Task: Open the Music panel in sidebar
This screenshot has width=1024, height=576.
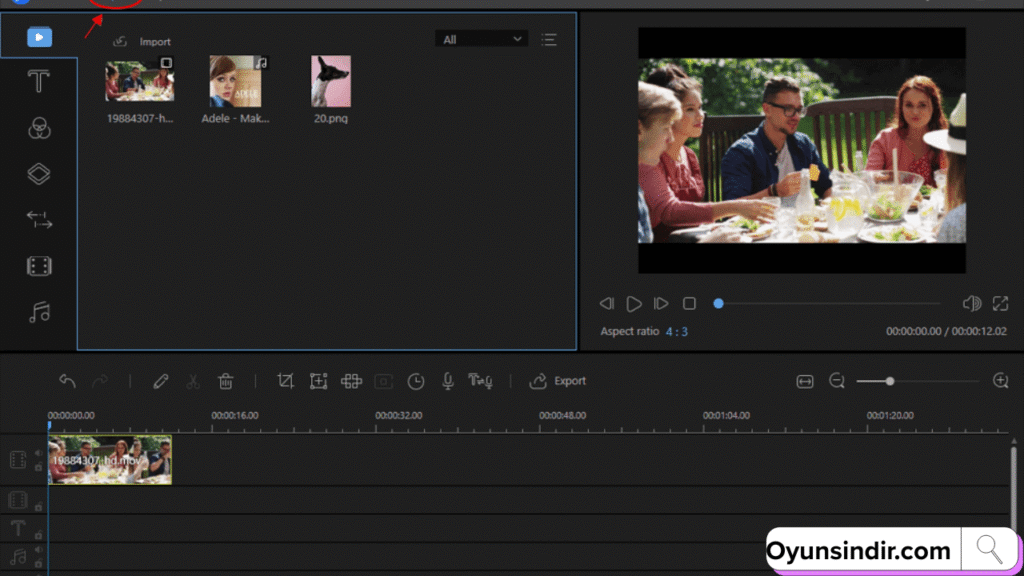Action: coord(39,313)
